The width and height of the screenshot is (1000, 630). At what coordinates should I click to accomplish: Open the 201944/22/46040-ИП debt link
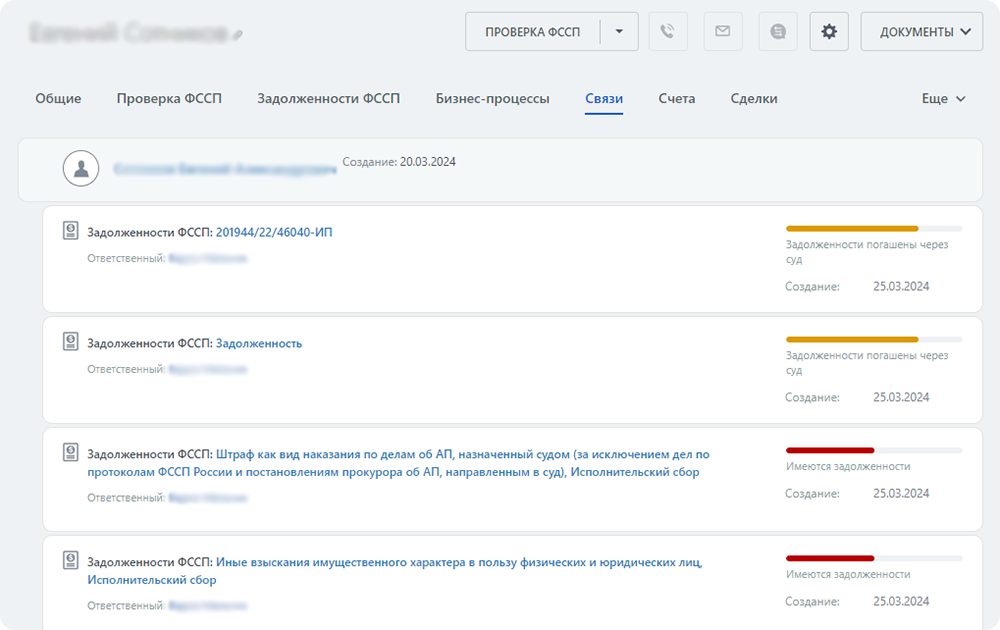tap(274, 232)
